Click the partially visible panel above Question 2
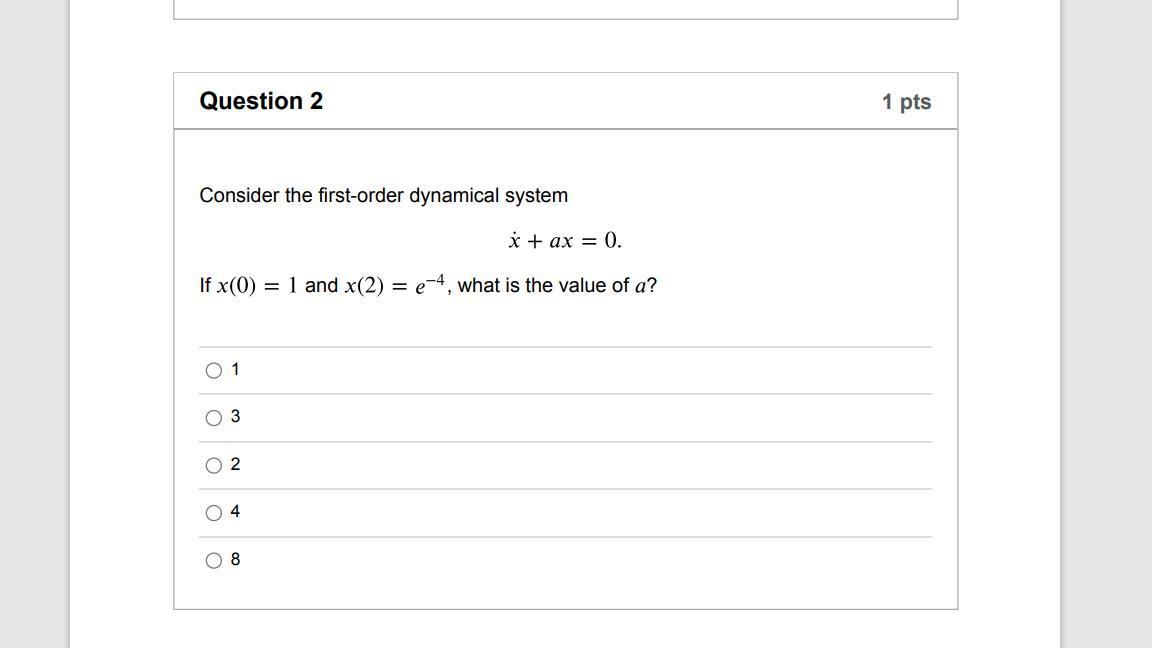The height and width of the screenshot is (648, 1152). click(x=565, y=10)
